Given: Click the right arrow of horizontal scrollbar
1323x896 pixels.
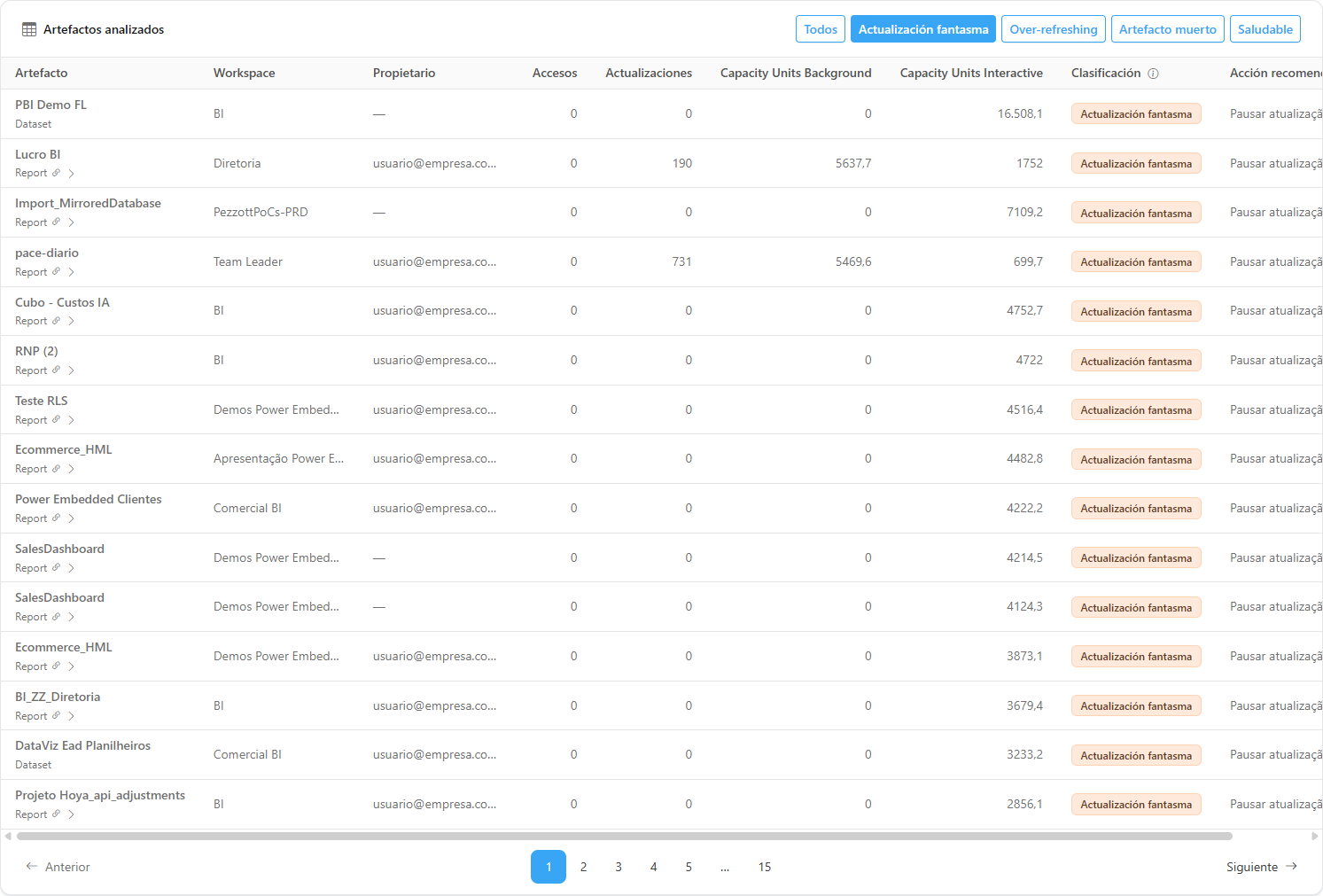Looking at the screenshot, I should point(1315,836).
